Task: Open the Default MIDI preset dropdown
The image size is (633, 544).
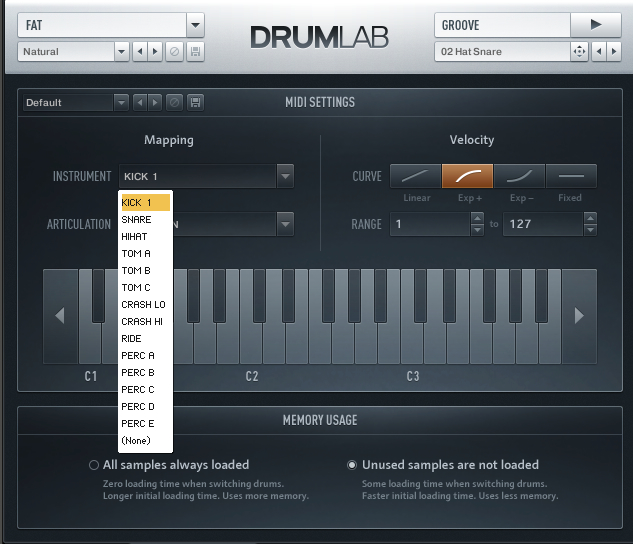Action: point(121,103)
